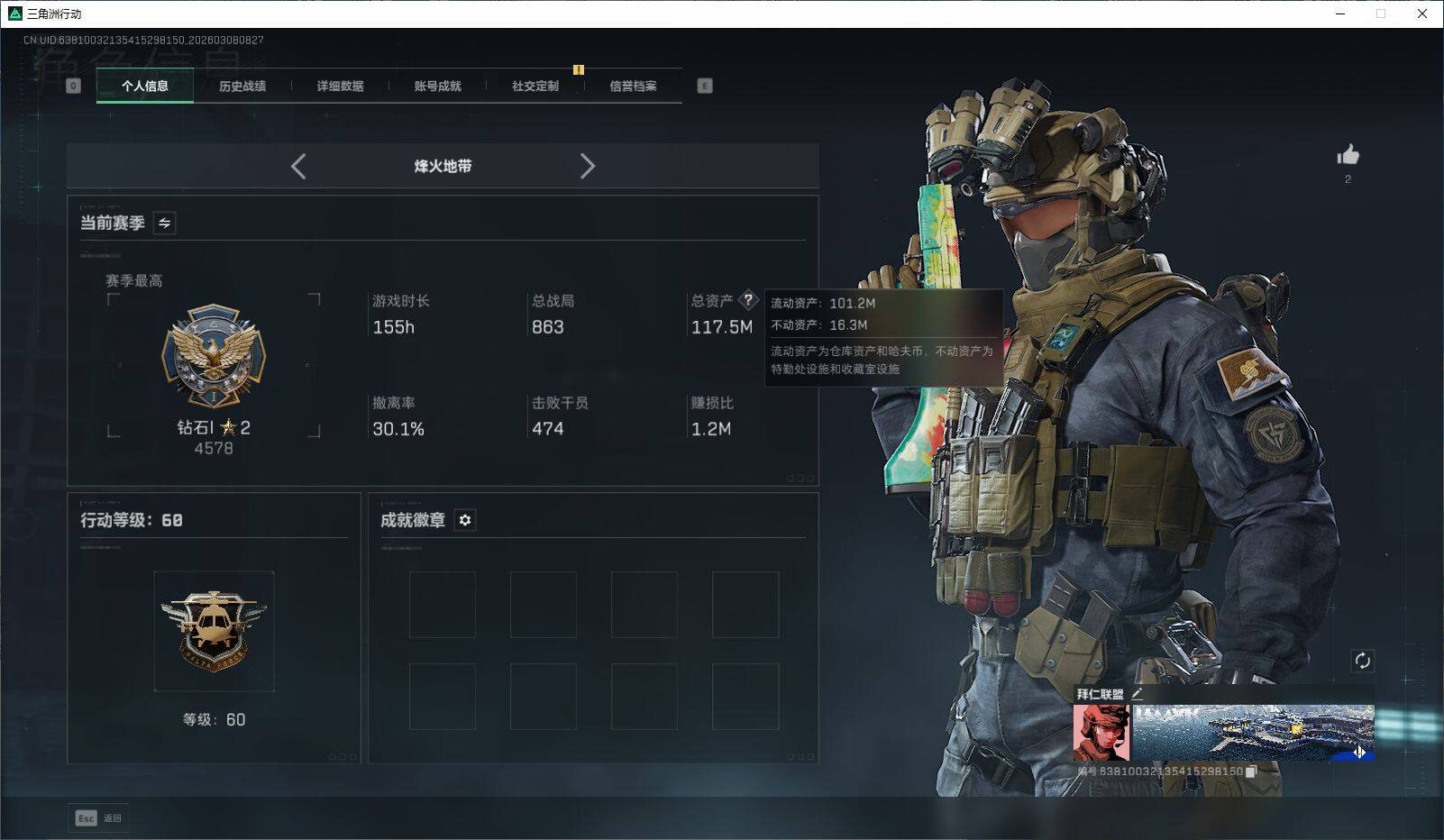1444x840 pixels.
Task: Click the rank score 4578
Action: tap(214, 448)
